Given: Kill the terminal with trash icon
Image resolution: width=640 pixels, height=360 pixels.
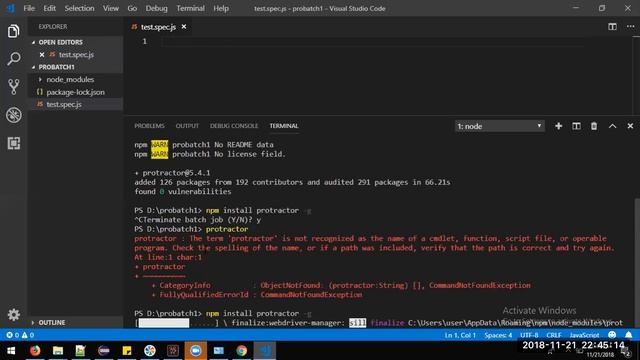Looking at the screenshot, I should point(594,126).
